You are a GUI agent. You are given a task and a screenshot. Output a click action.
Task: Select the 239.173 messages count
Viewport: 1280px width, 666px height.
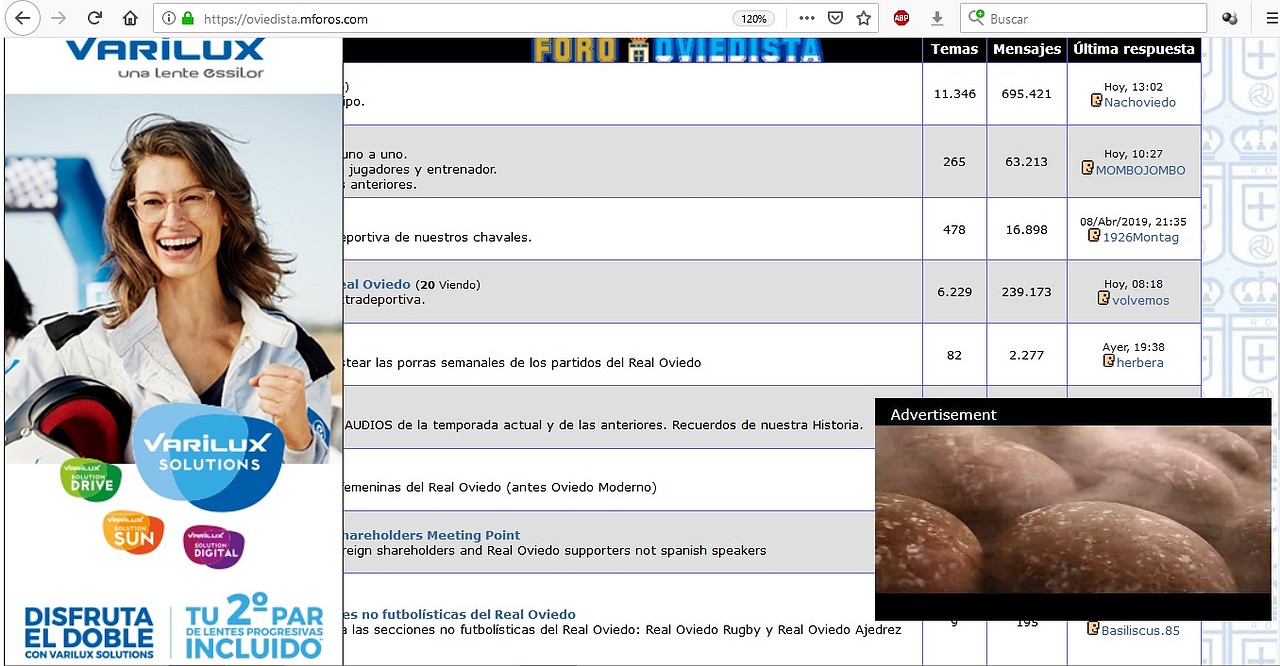pyautogui.click(x=1026, y=292)
